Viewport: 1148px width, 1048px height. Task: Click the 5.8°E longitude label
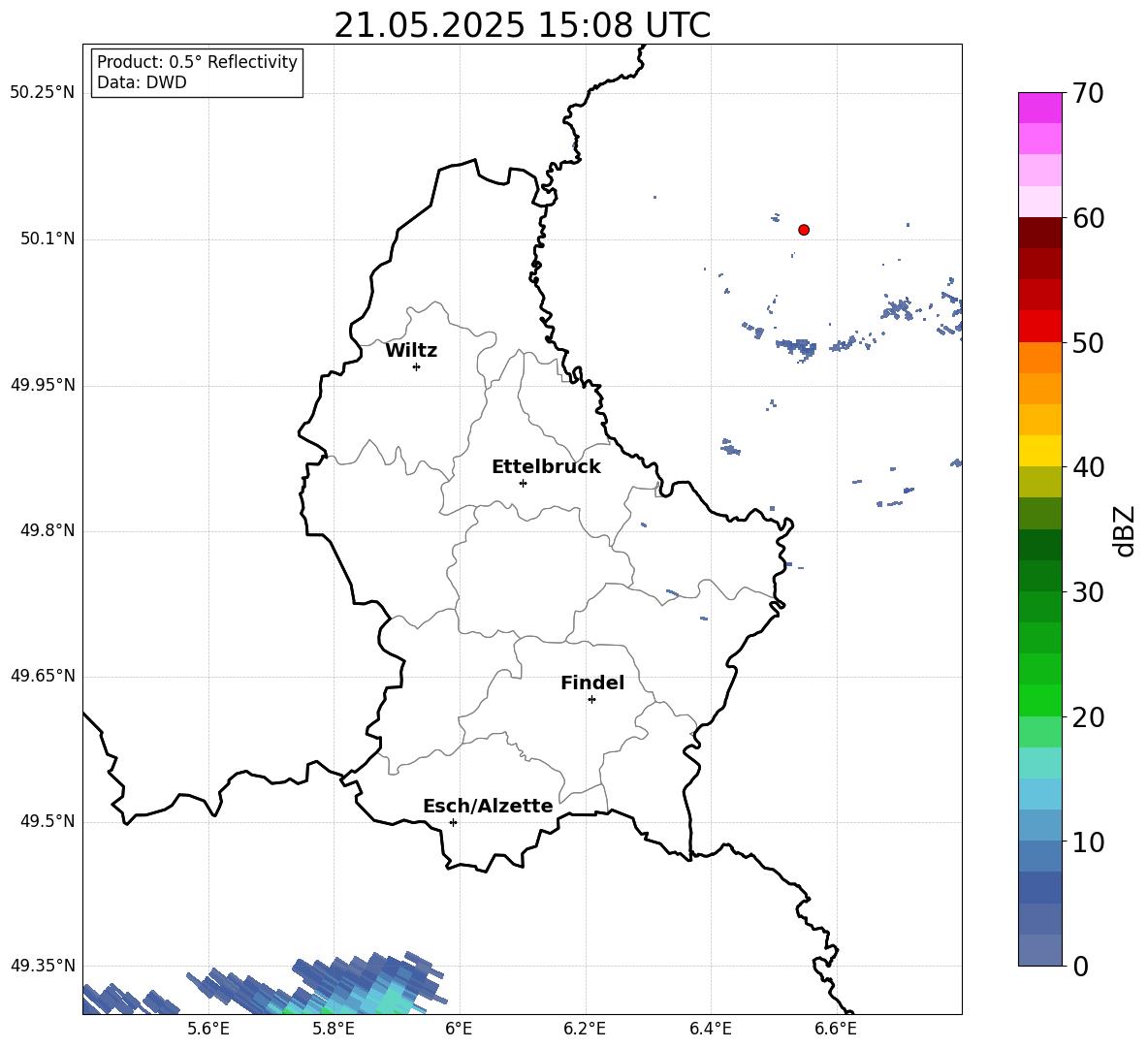334,1029
